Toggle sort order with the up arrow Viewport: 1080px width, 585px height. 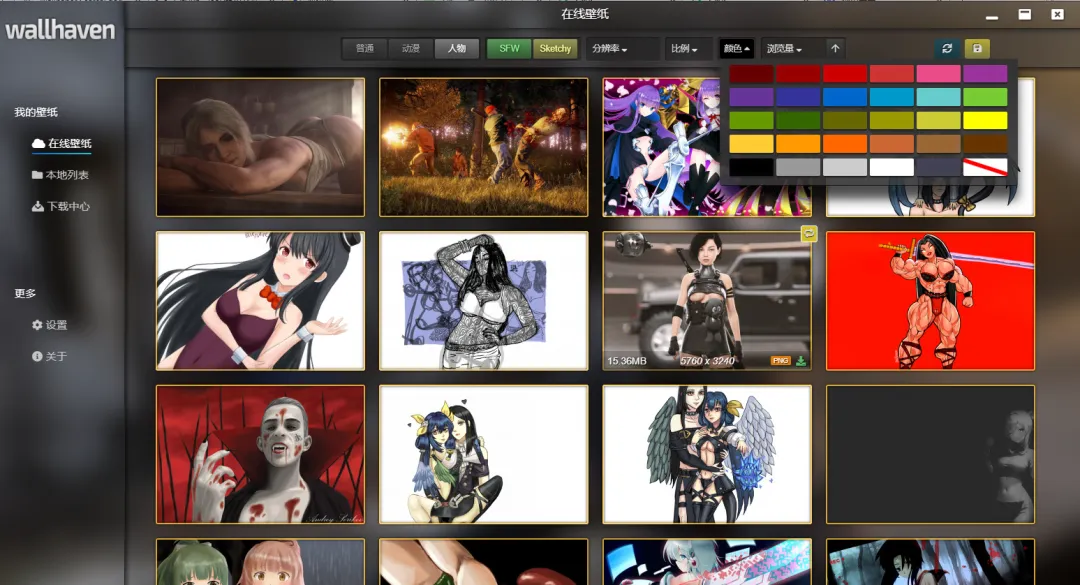[835, 48]
